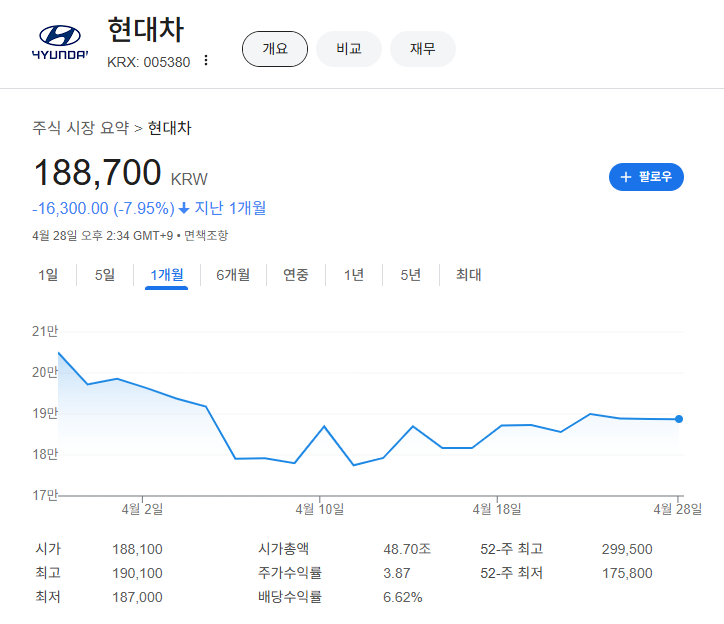
Task: Click the 4월 28일 오후 2:34 GMT+9 timestamp
Action: pyautogui.click(x=103, y=236)
